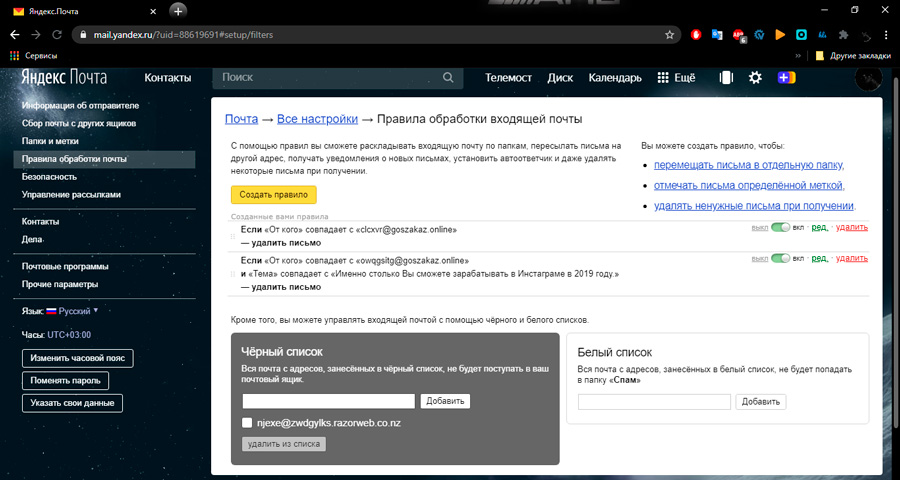Open the Все настройки breadcrumb link
Screen dimensions: 900x480
(x=317, y=119)
